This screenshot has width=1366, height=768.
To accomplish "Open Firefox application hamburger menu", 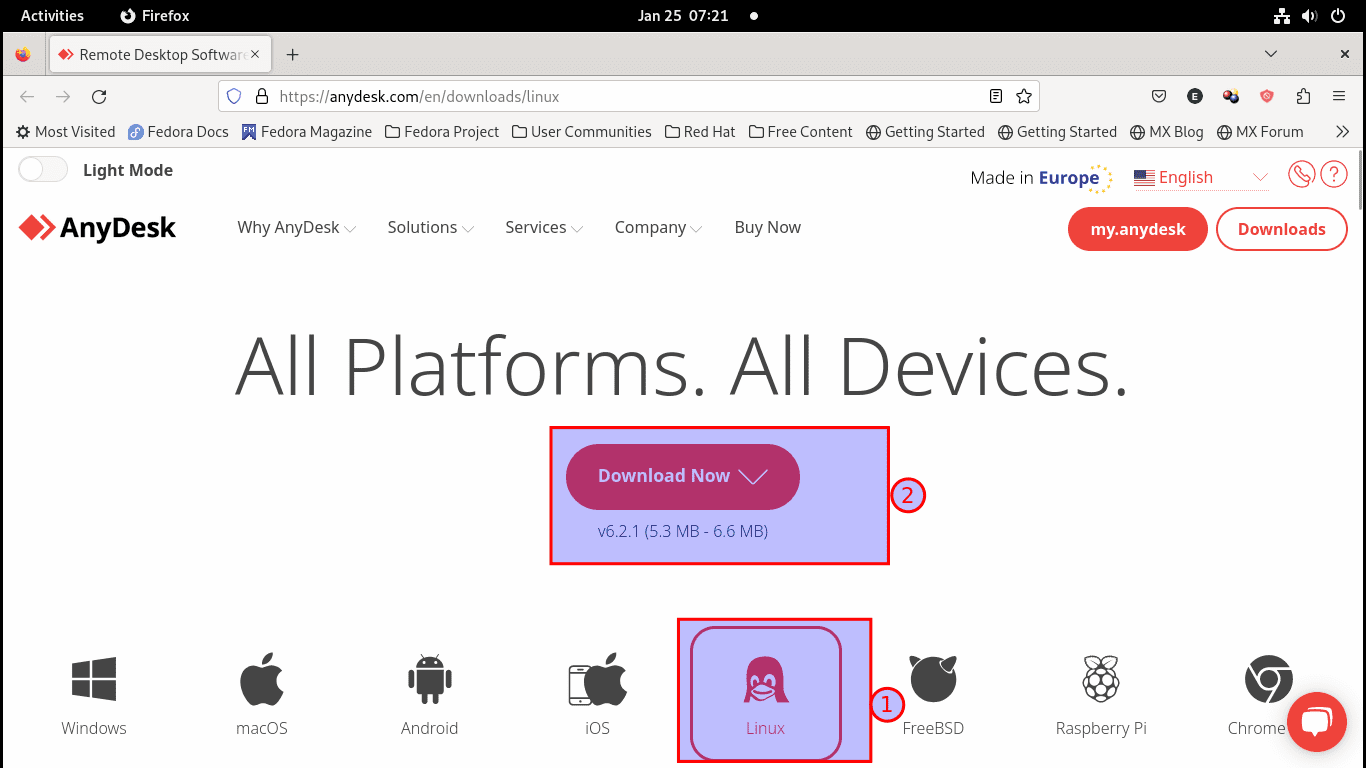I will [x=1339, y=97].
